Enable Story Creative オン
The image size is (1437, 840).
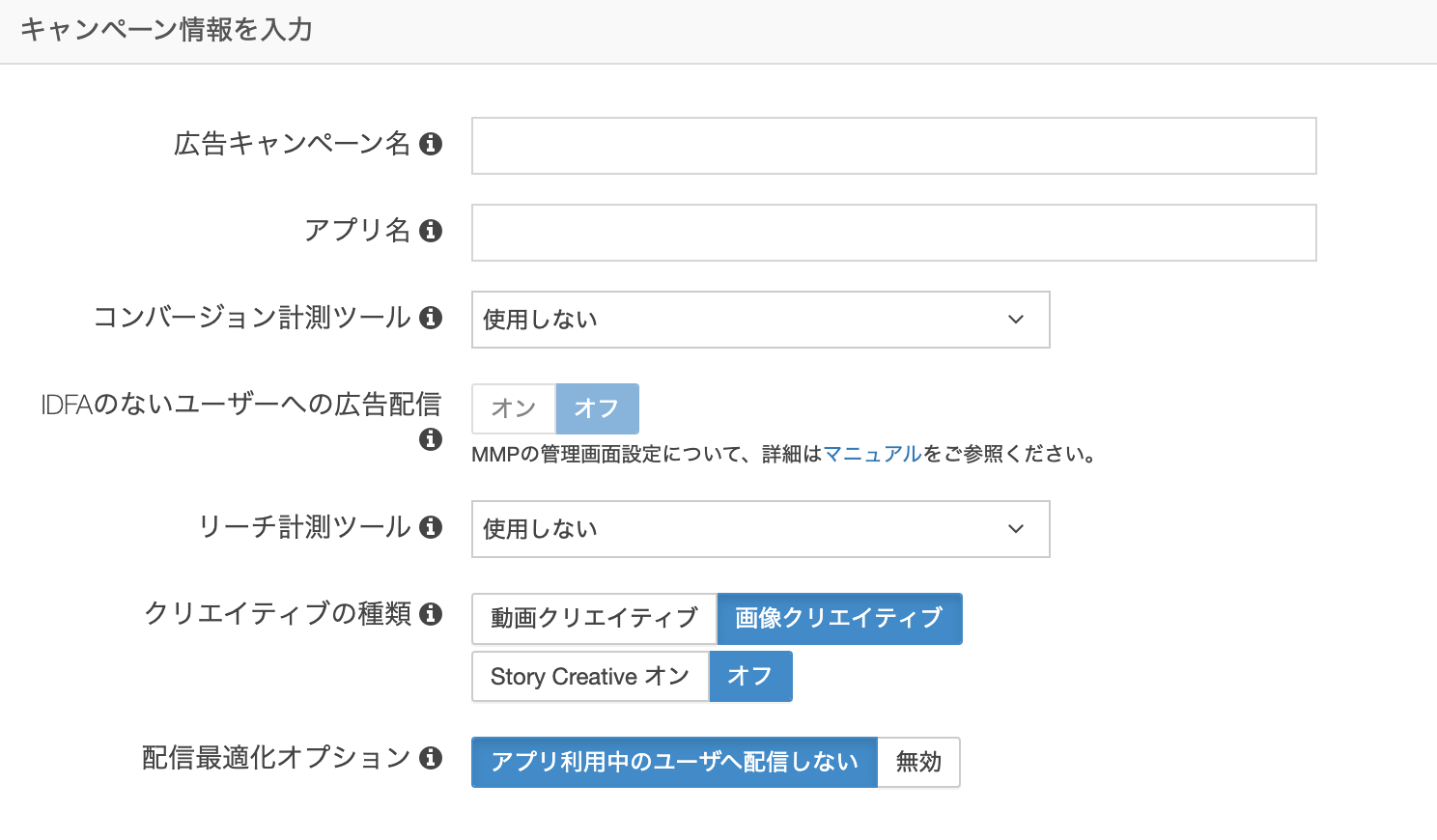click(x=590, y=677)
